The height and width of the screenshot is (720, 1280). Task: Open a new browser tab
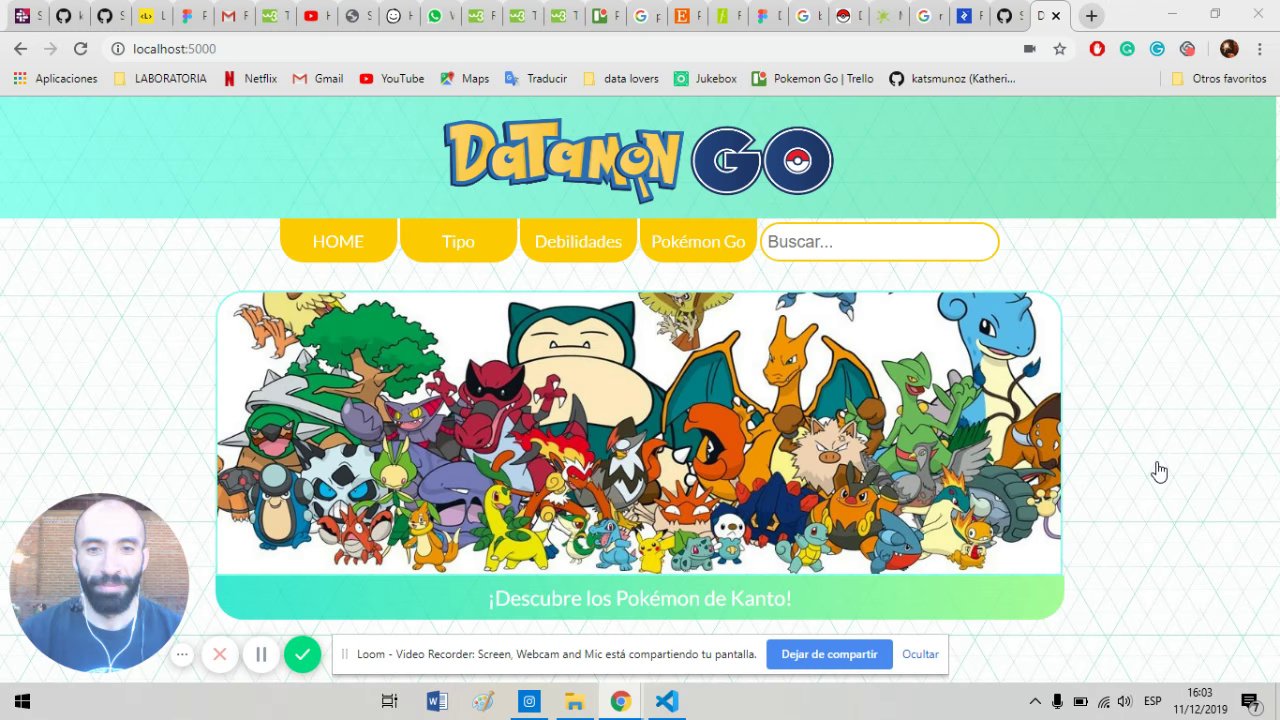tap(1092, 16)
